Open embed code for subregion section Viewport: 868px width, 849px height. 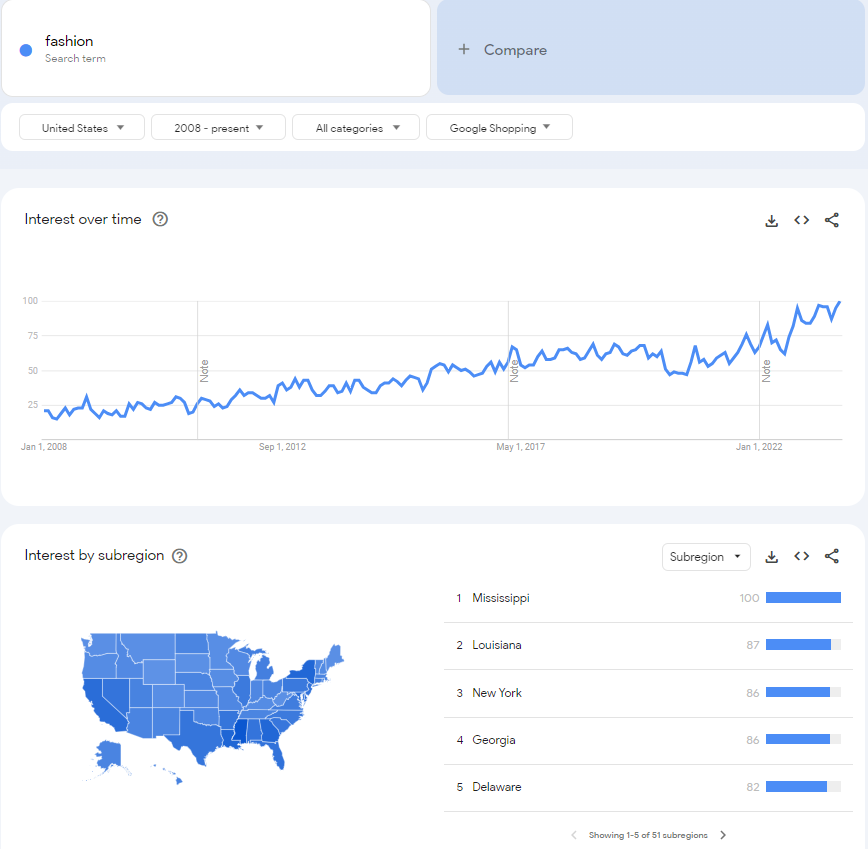pyautogui.click(x=801, y=557)
